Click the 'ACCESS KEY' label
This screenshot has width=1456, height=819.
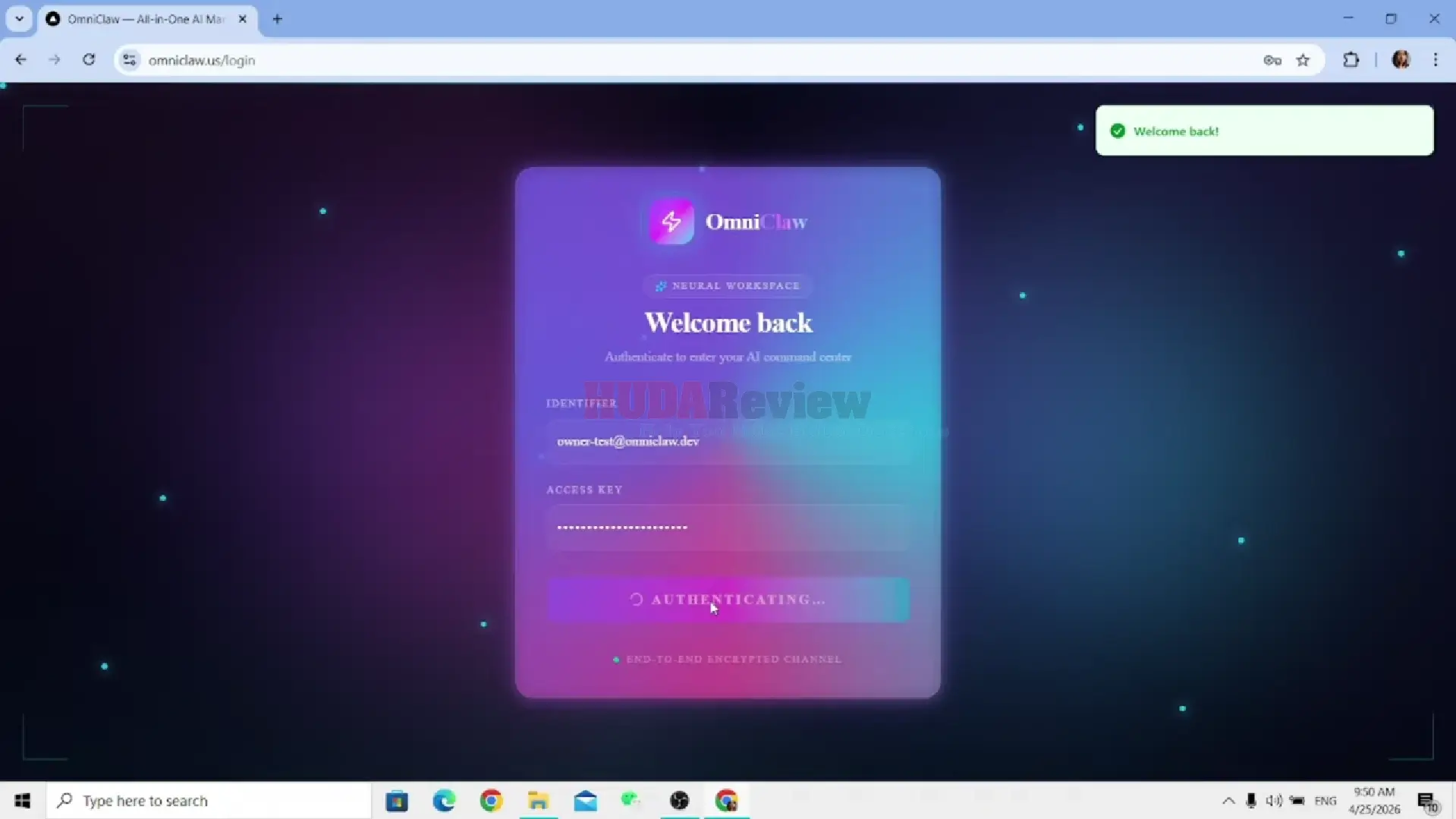(x=584, y=490)
